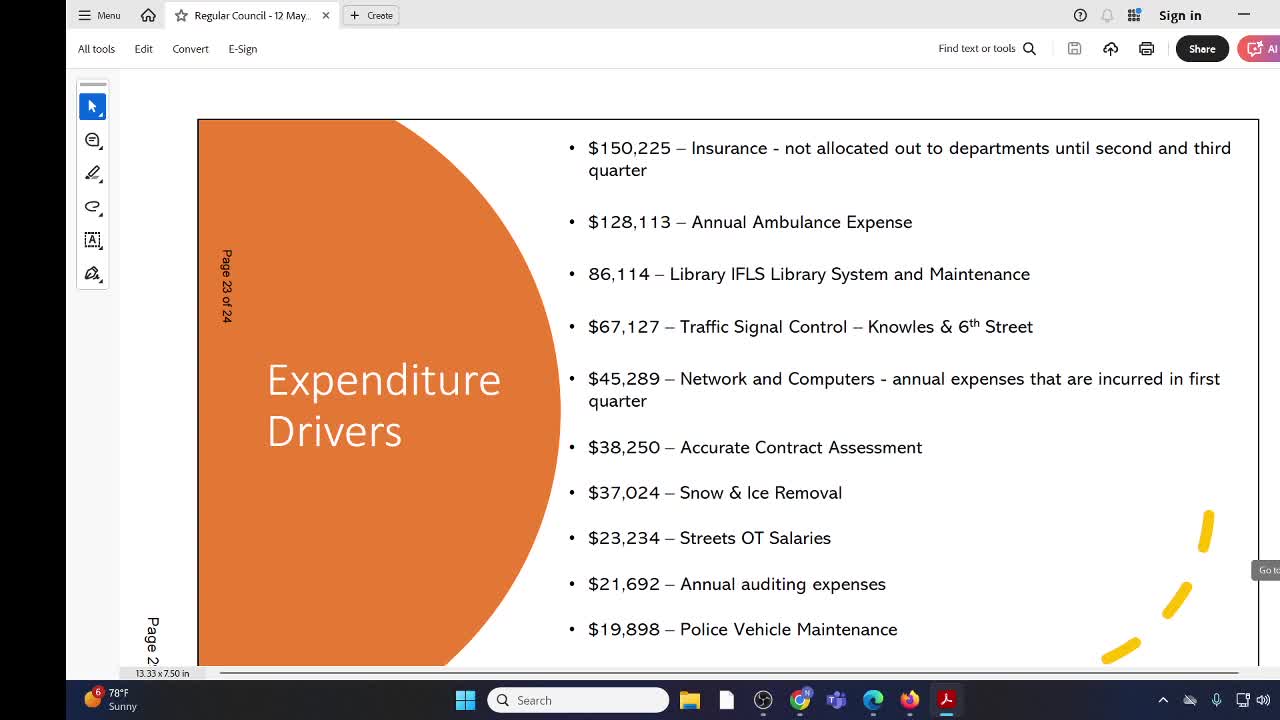The width and height of the screenshot is (1280, 720).
Task: Click '$38,250 – Accurate Contract Assessment' text
Action: [755, 447]
